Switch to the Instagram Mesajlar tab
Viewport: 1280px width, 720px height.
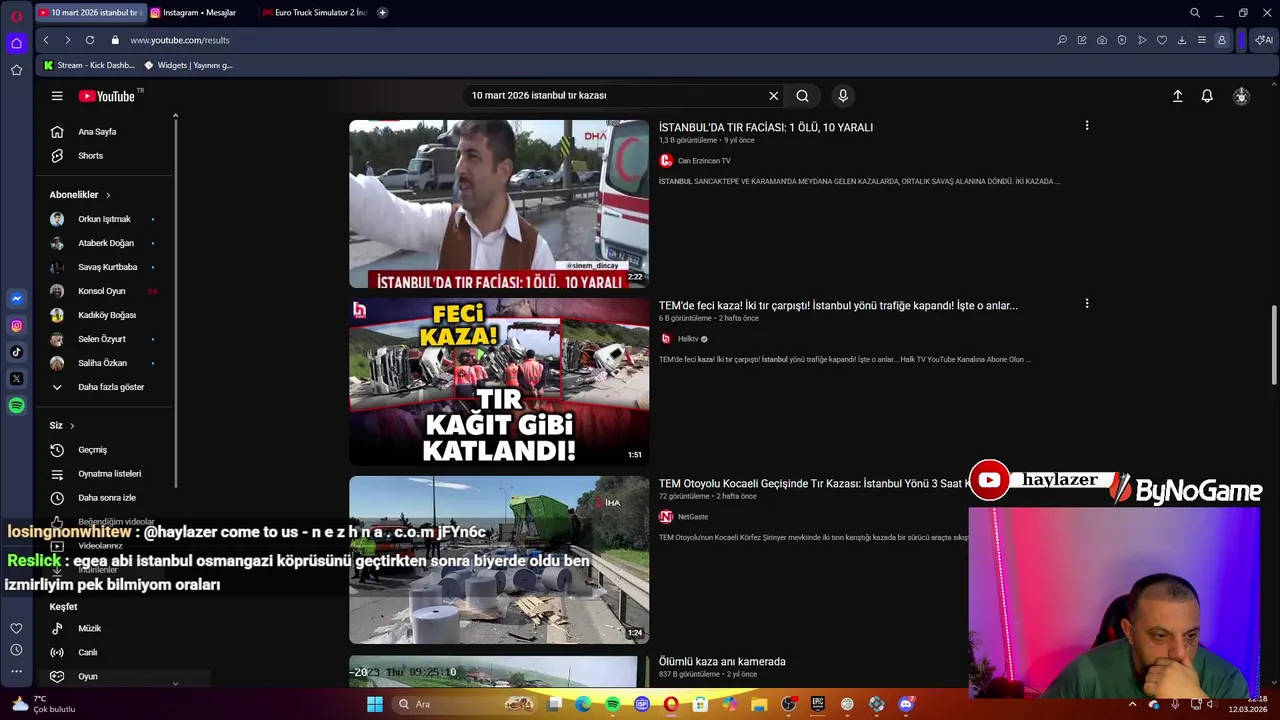pos(199,13)
